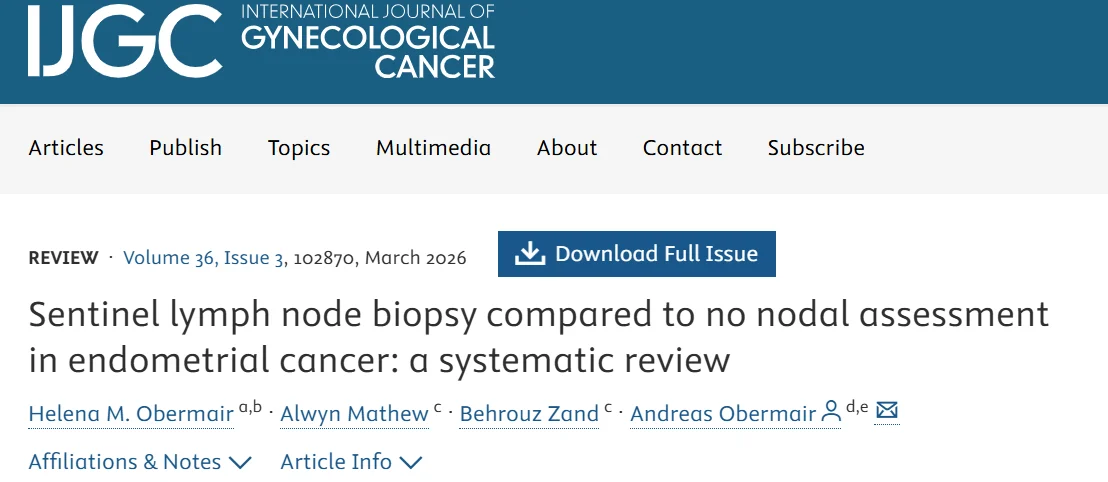The height and width of the screenshot is (482, 1108).
Task: Open the About menu
Action: 567,148
